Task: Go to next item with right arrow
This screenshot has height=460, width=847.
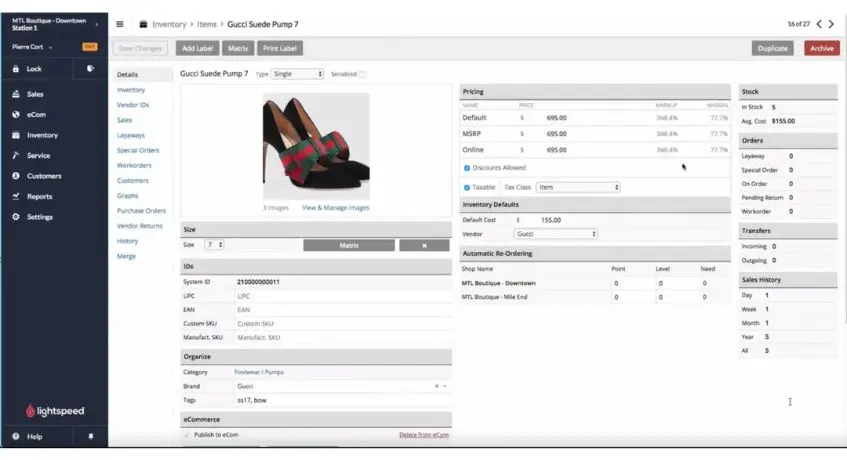Action: [x=833, y=24]
